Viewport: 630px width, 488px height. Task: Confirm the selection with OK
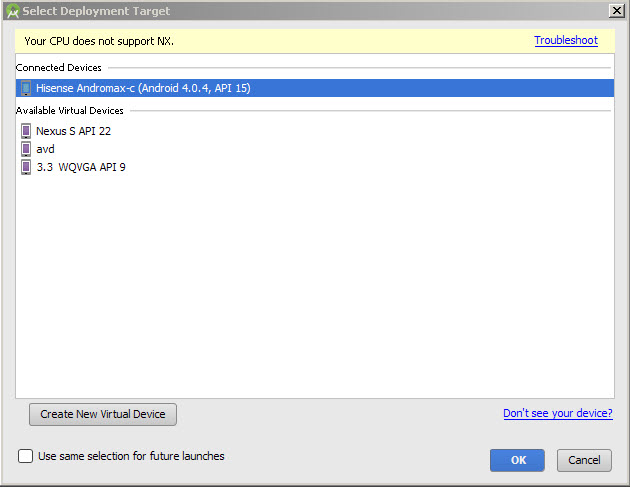click(517, 460)
